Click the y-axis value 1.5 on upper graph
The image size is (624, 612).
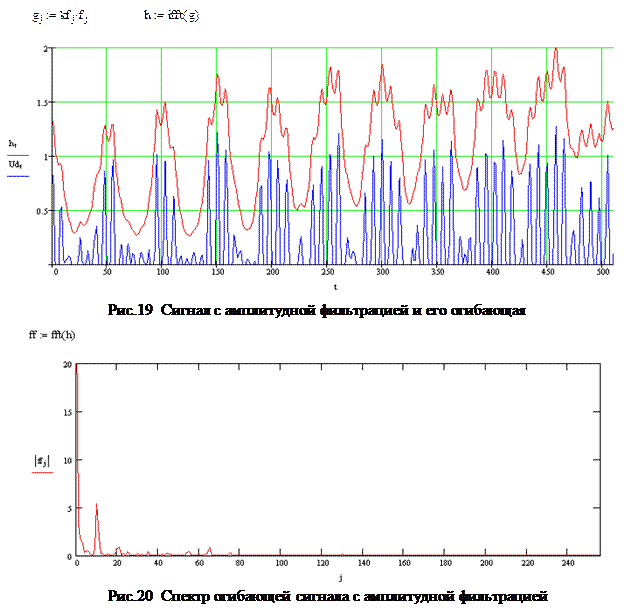tap(41, 102)
